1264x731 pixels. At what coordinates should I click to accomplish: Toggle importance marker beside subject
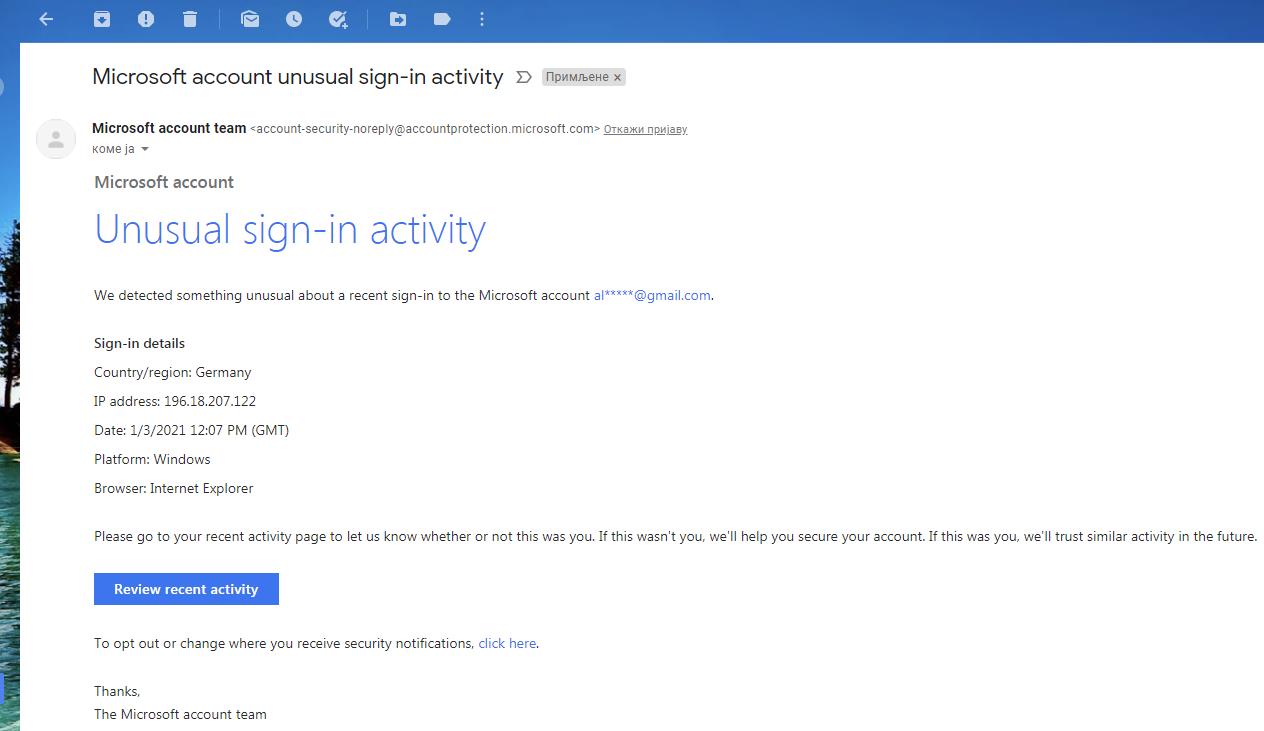click(x=523, y=77)
